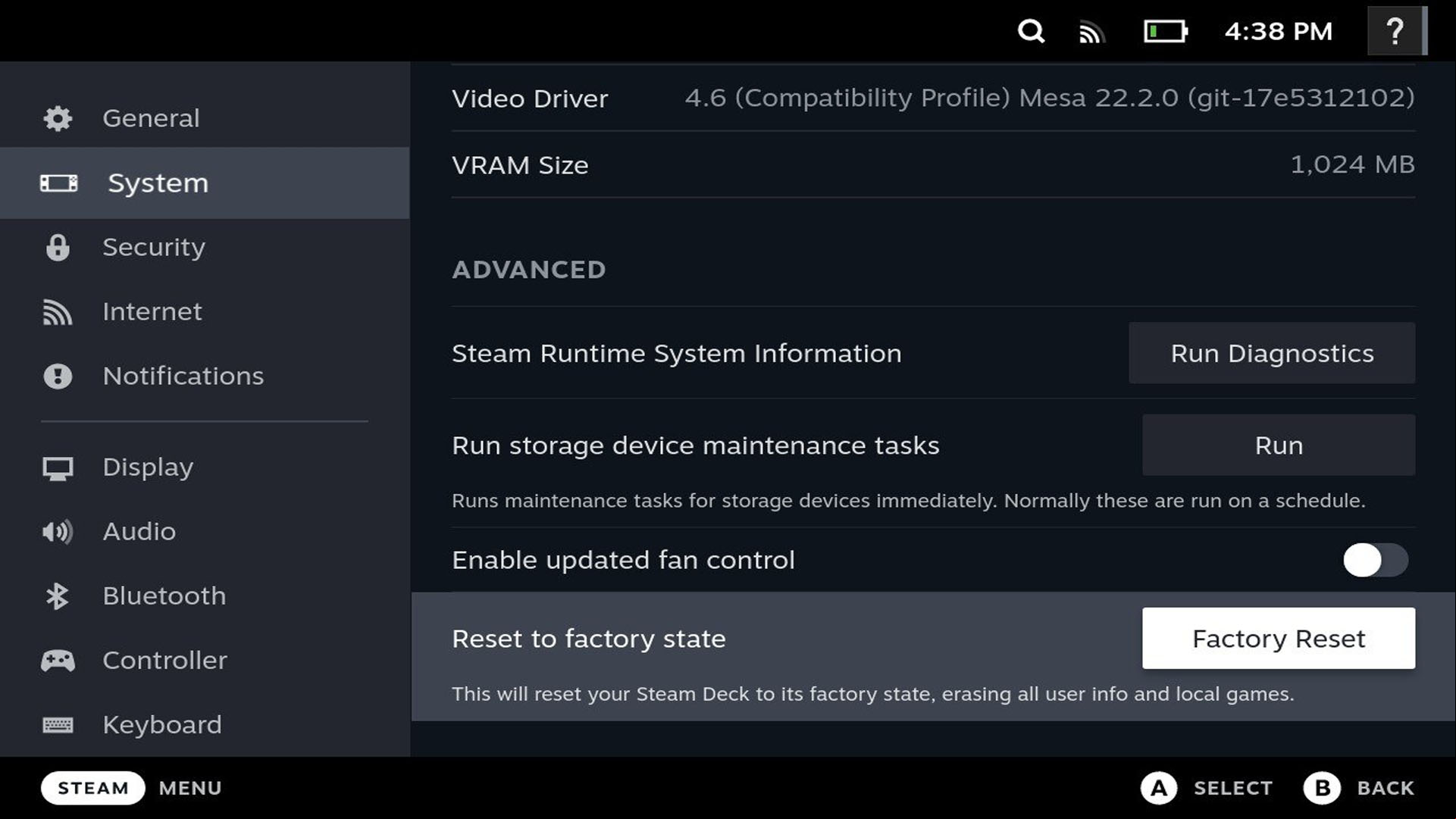
Task: Click the Mesa 22.2.0 driver value
Action: click(x=1050, y=98)
